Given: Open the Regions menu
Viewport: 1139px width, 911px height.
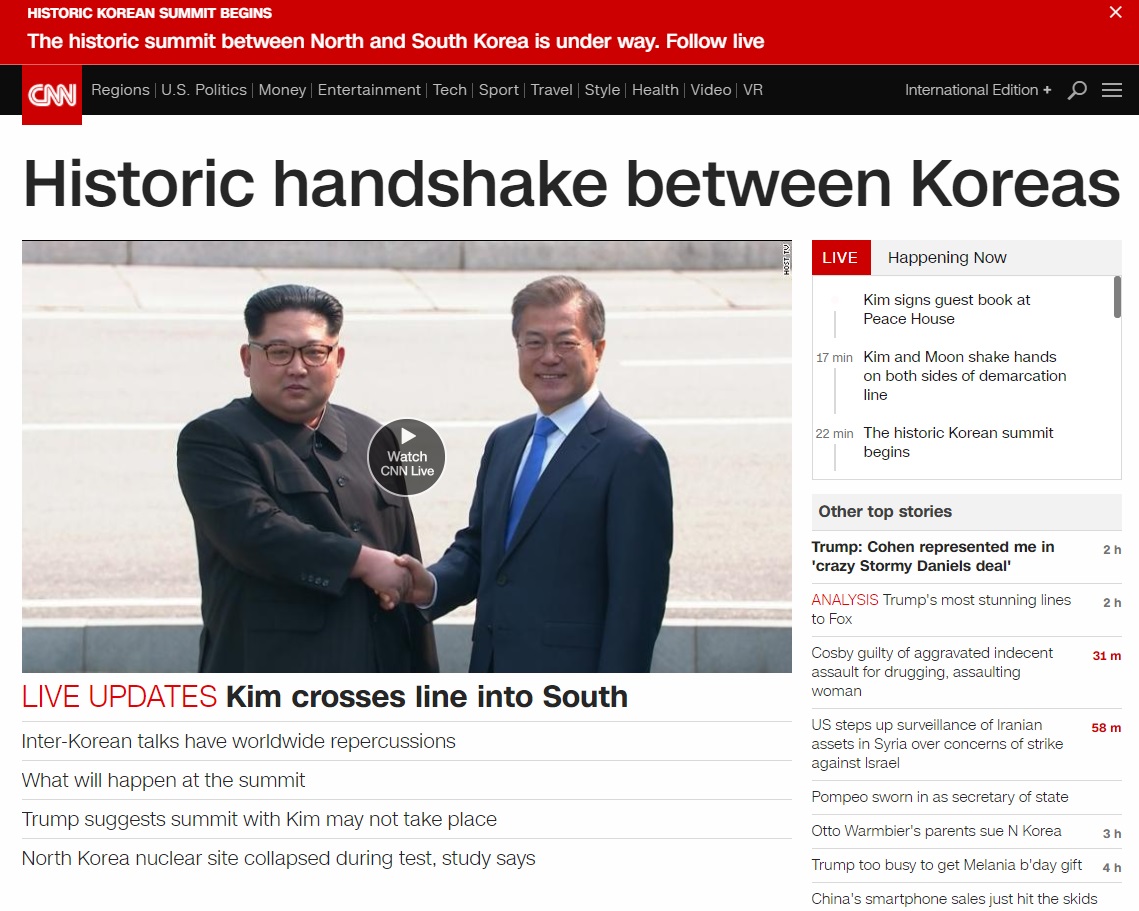Looking at the screenshot, I should (120, 90).
